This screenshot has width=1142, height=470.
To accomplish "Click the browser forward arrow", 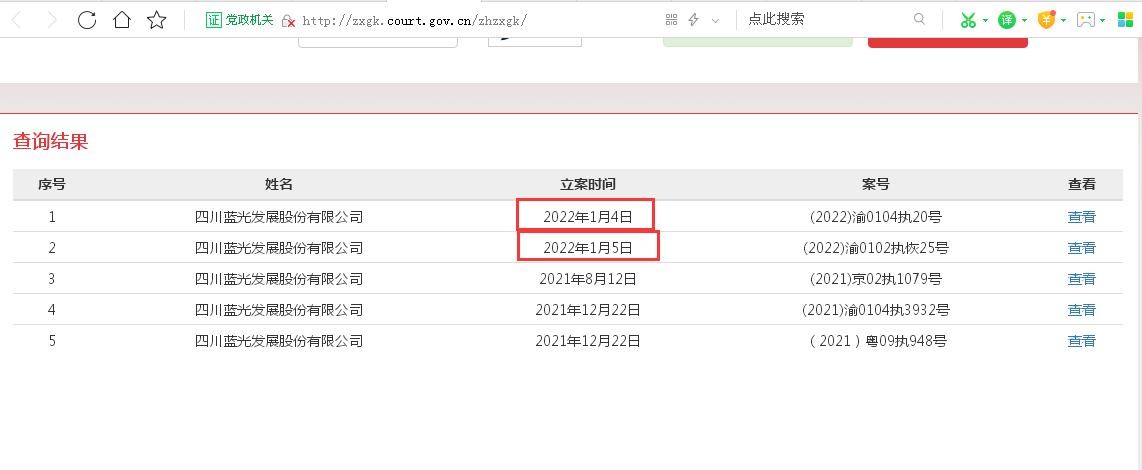I will 52,20.
